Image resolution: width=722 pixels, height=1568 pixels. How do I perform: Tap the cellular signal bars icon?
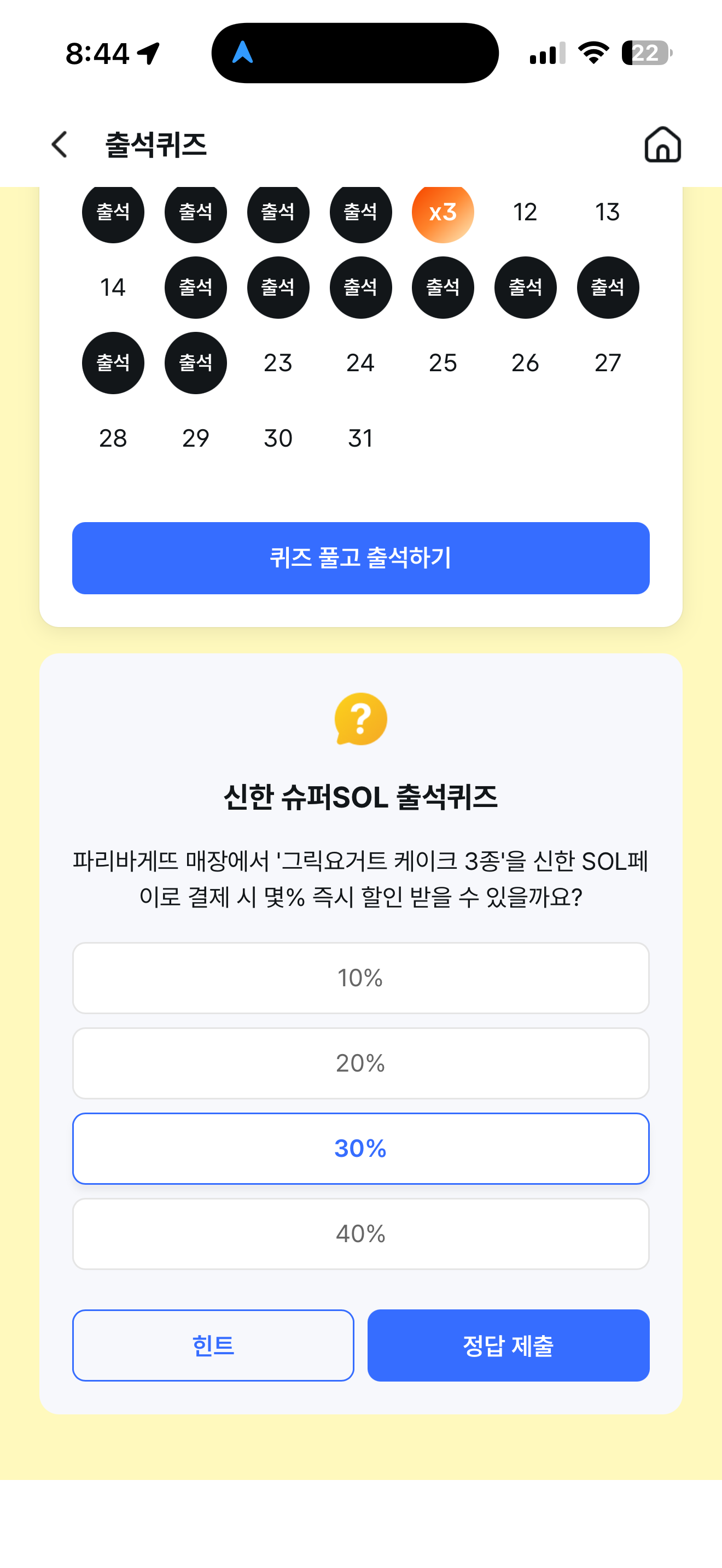(548, 54)
